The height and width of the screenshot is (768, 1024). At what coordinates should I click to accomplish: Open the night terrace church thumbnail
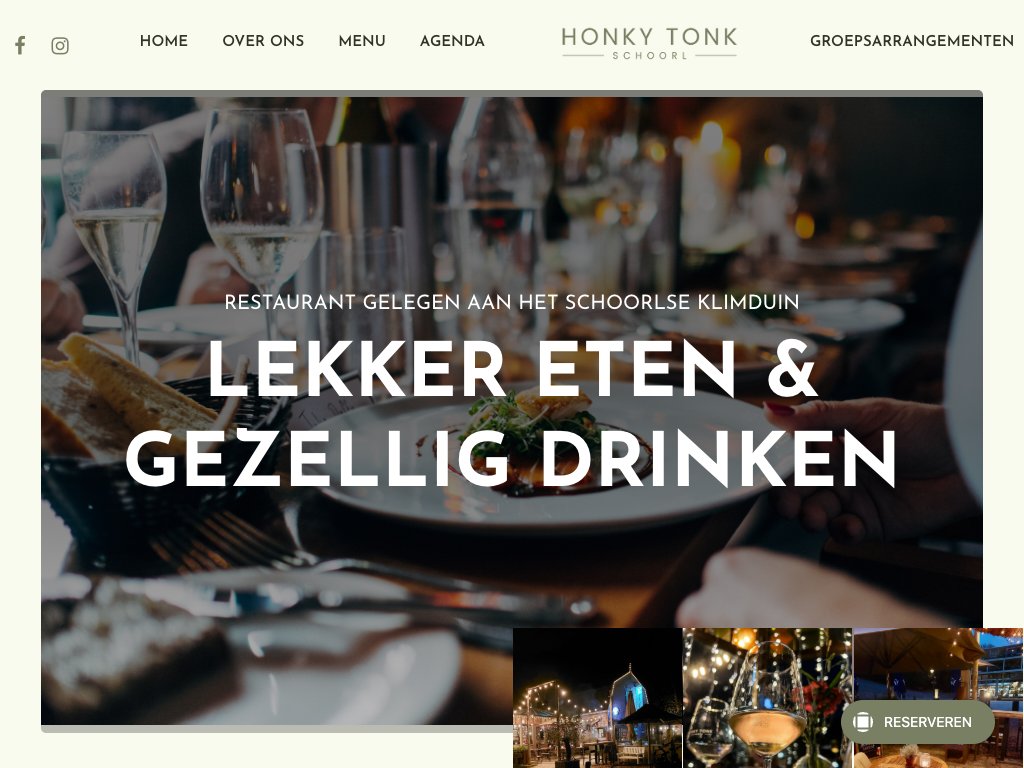point(598,697)
